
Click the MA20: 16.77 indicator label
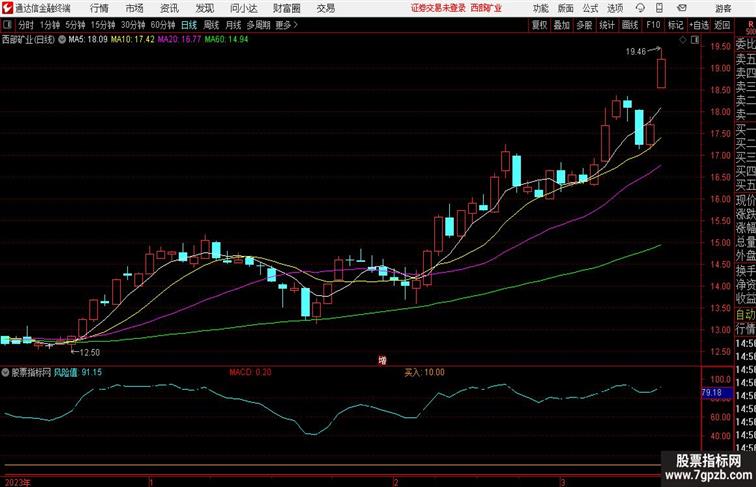179,40
